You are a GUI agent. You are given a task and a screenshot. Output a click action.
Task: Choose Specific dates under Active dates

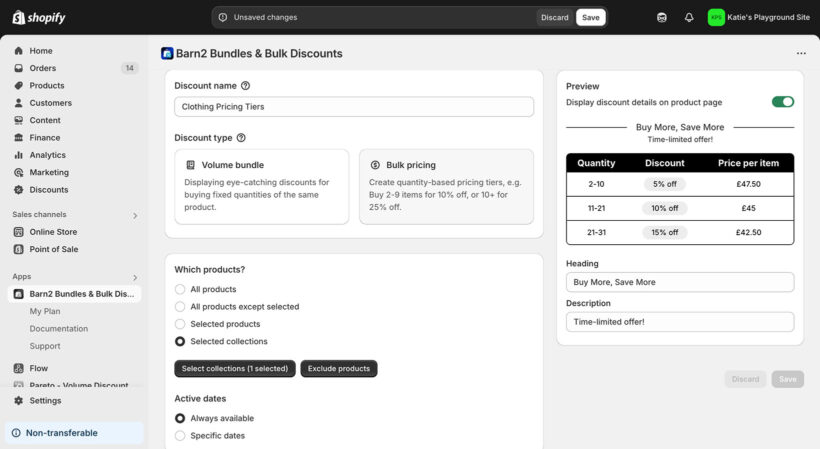180,436
